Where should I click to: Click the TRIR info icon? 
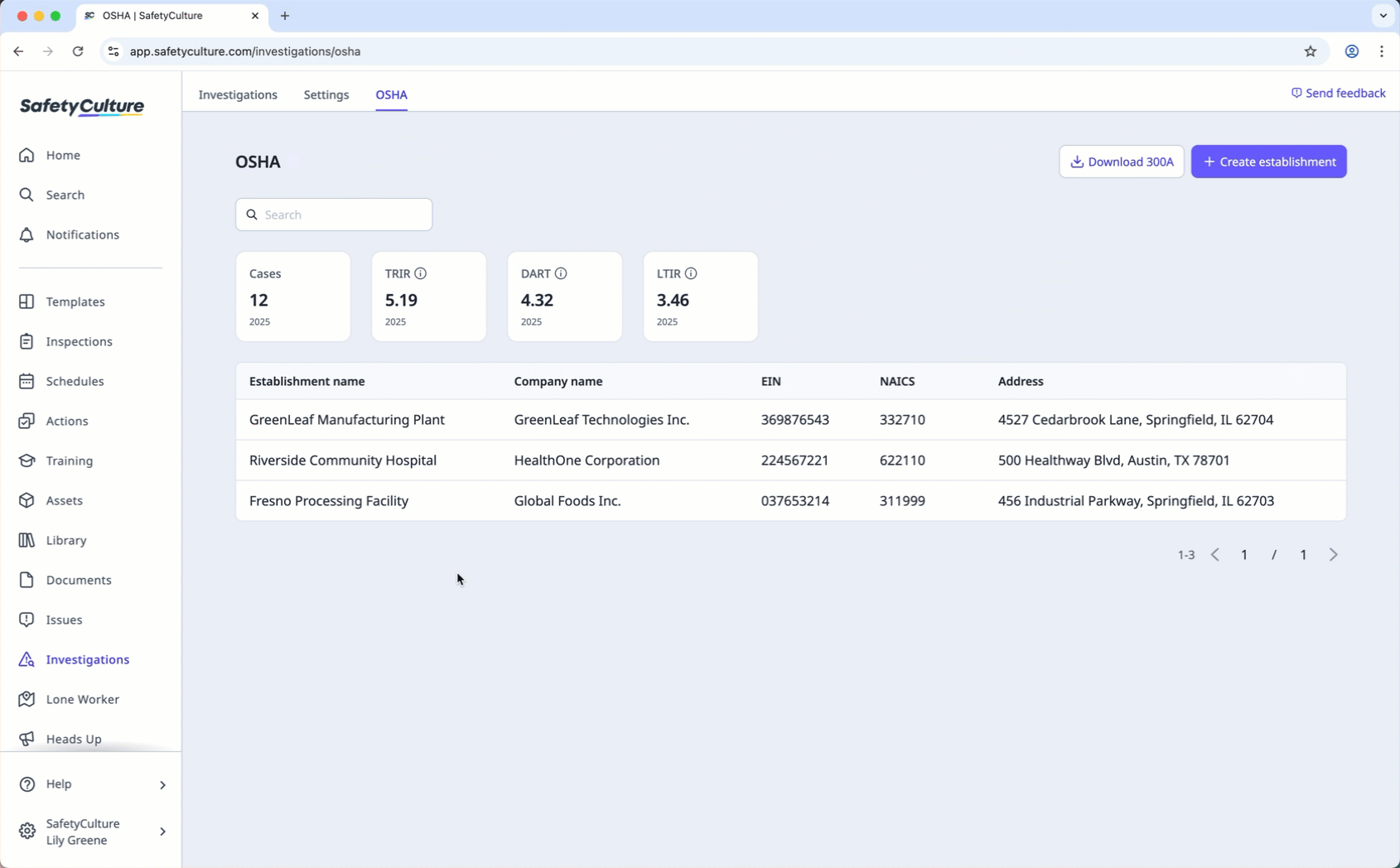tap(421, 273)
